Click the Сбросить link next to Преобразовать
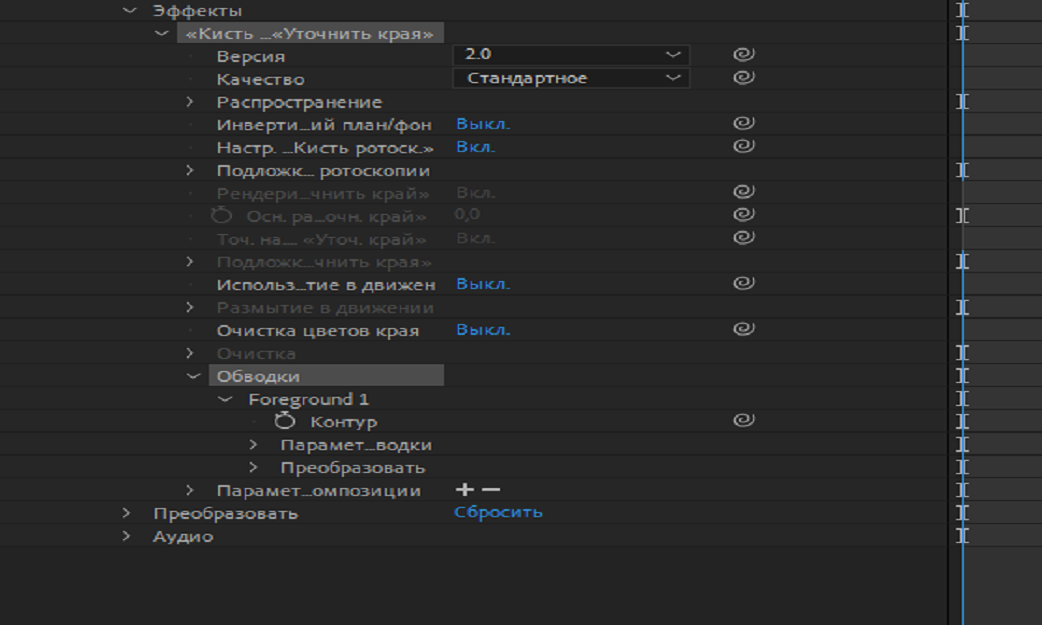Screen dimensions: 1042x625 click(x=498, y=512)
